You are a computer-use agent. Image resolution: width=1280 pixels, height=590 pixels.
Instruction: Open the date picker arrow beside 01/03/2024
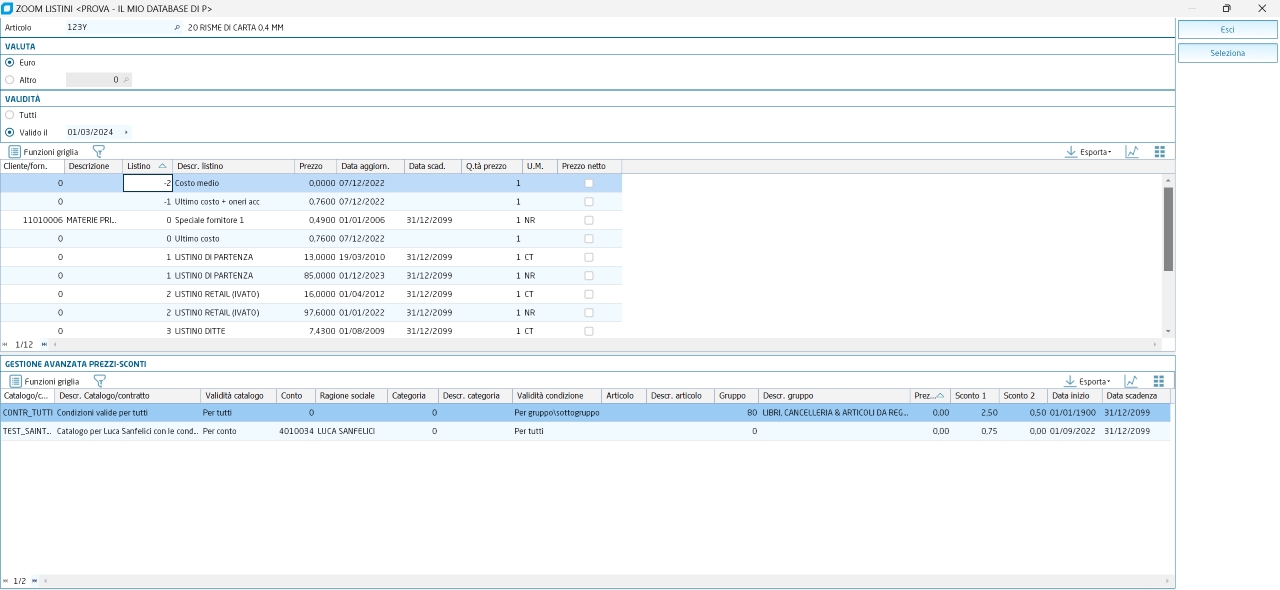[126, 132]
